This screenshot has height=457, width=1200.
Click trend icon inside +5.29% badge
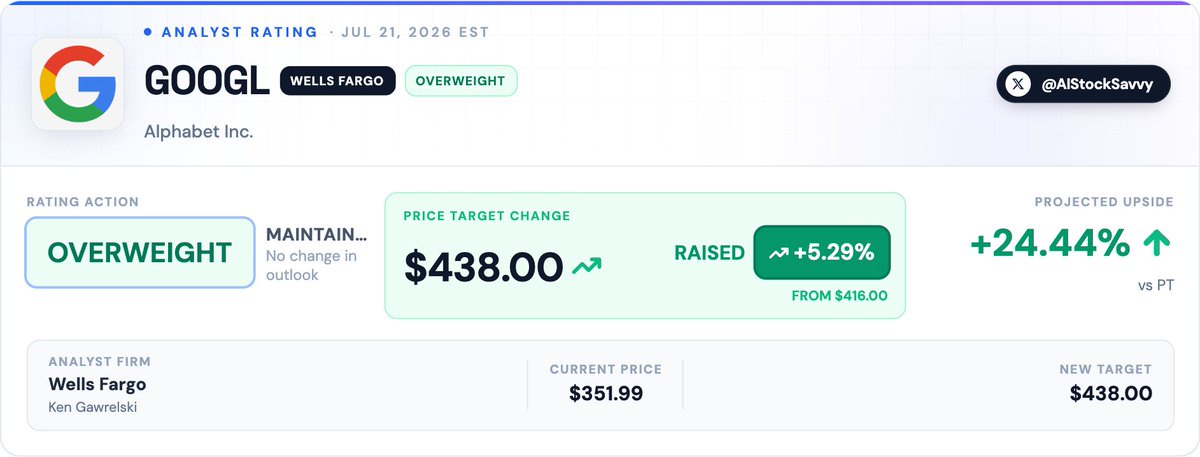point(778,253)
